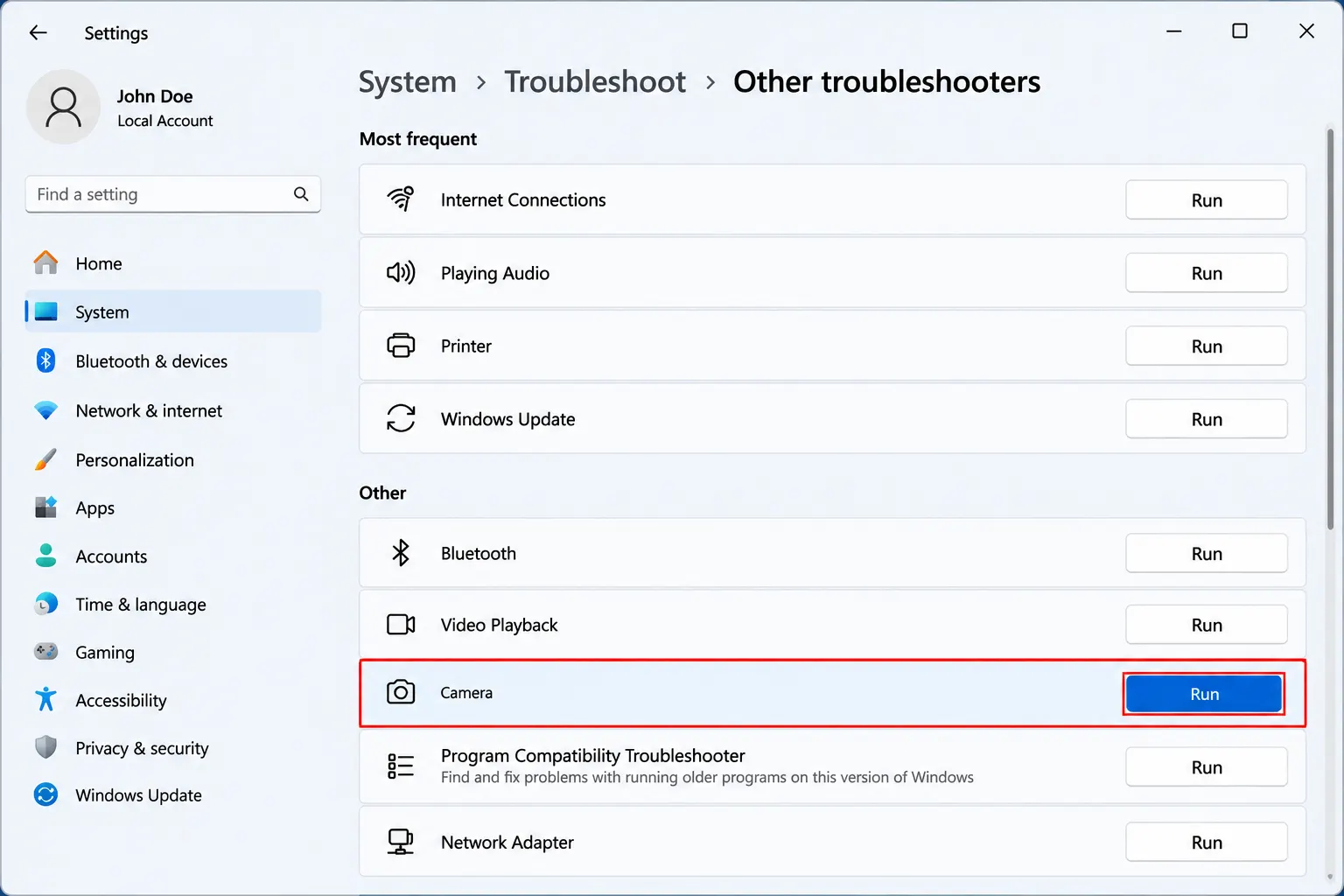Viewport: 1344px width, 896px height.
Task: Run the Playing Audio troubleshooter
Action: tap(1207, 273)
